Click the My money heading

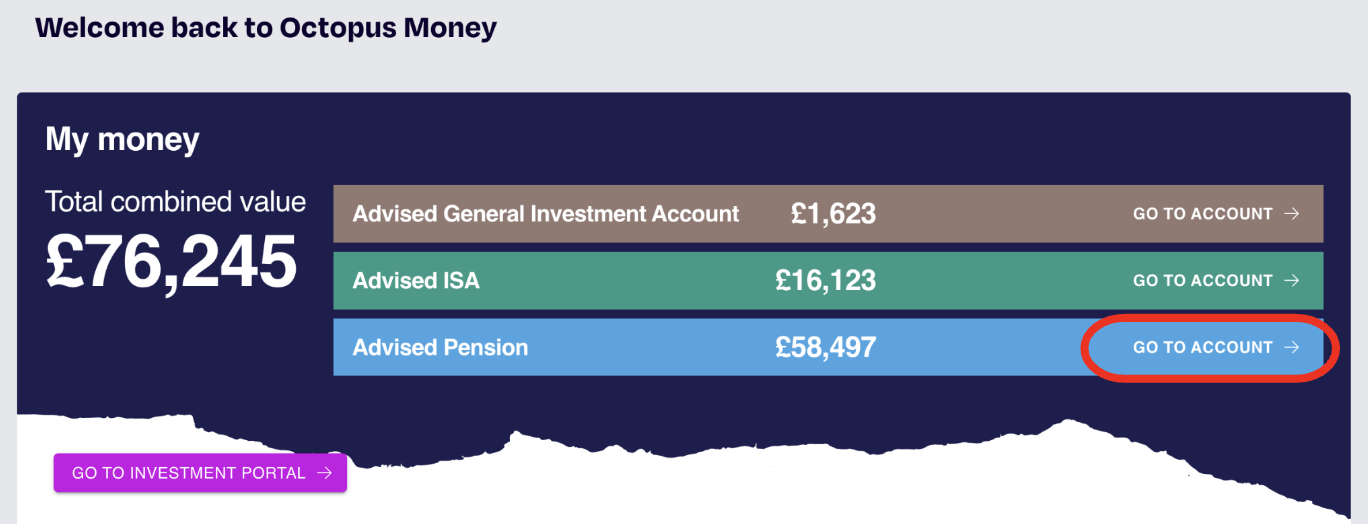tap(122, 140)
